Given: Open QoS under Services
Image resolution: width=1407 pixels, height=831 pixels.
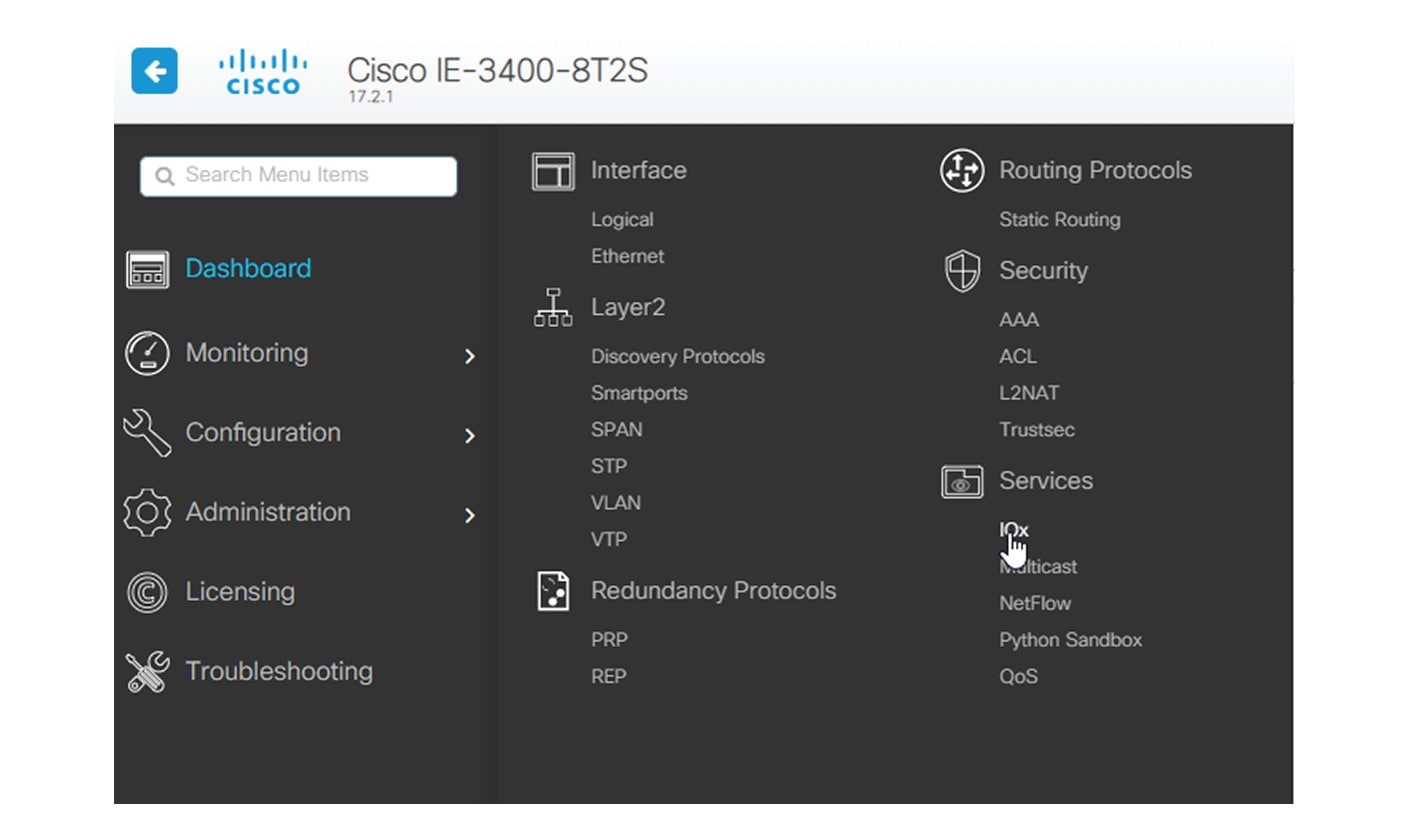Looking at the screenshot, I should (x=1019, y=676).
